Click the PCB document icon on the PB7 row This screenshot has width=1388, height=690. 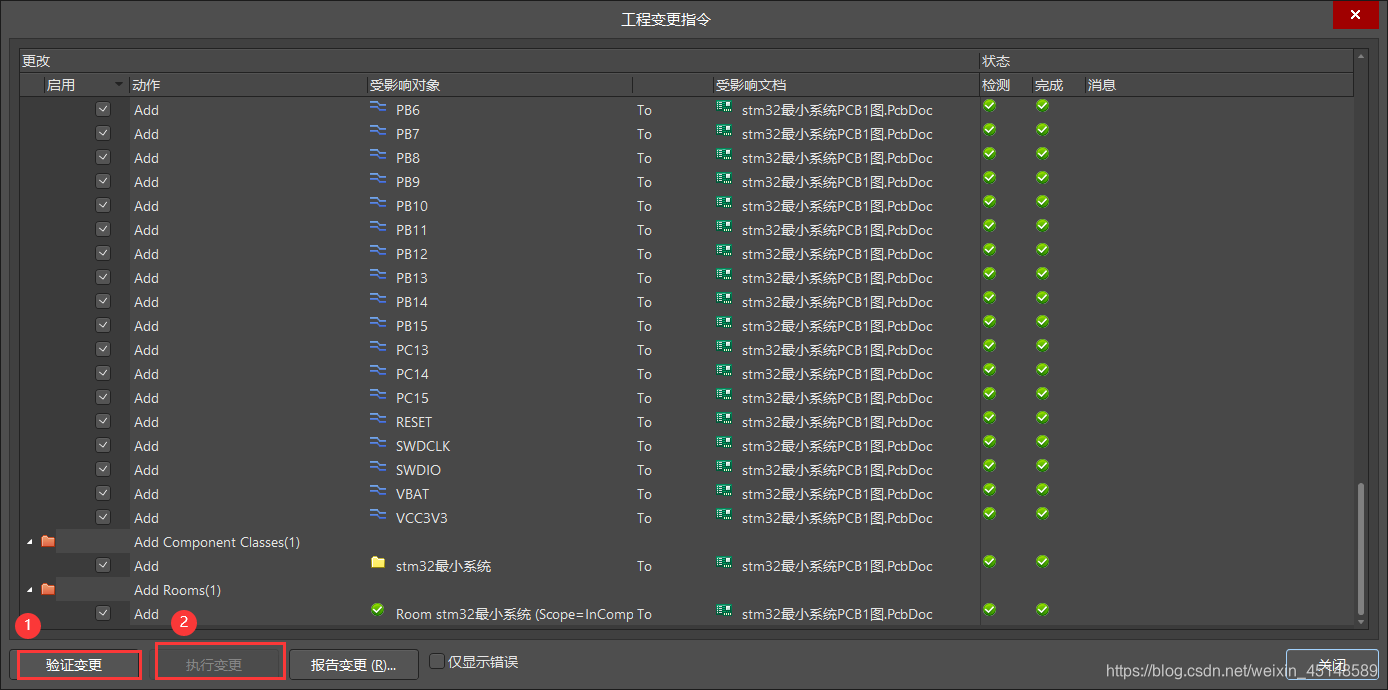point(722,133)
